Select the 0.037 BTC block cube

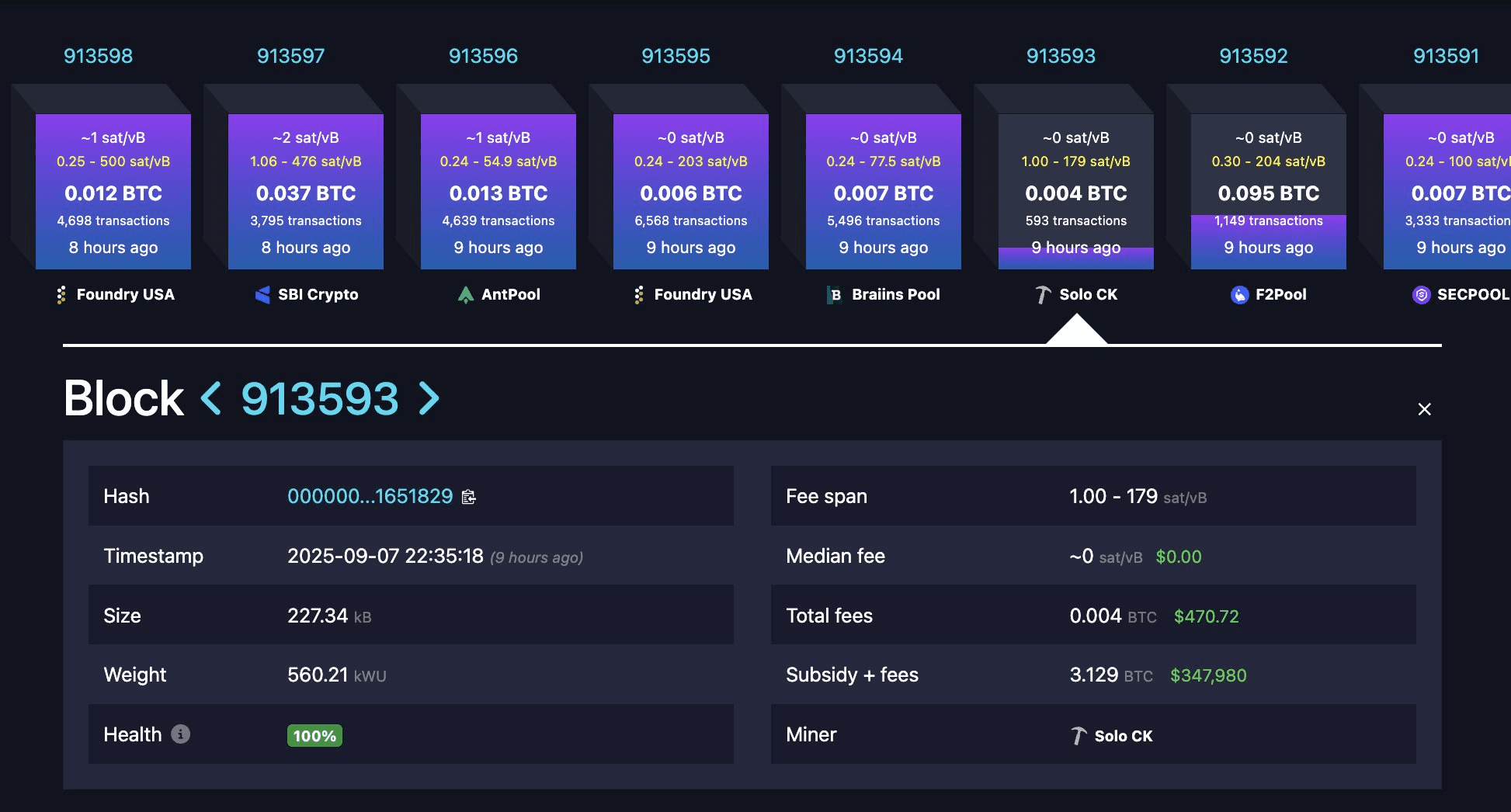click(306, 192)
